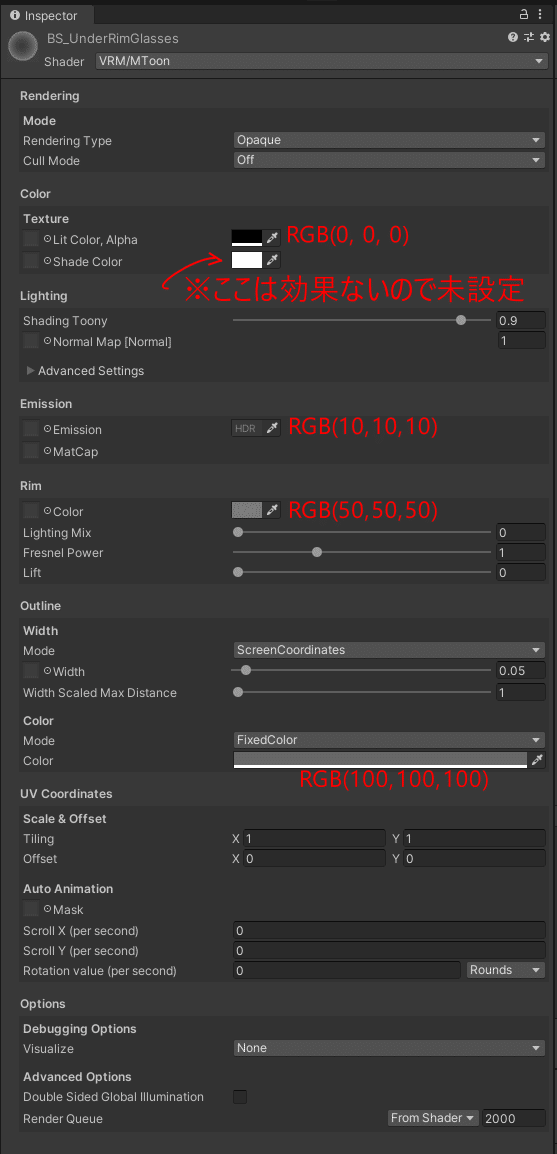Open the Inspector panel three-dot menu
This screenshot has width=557, height=1154.
point(543,14)
